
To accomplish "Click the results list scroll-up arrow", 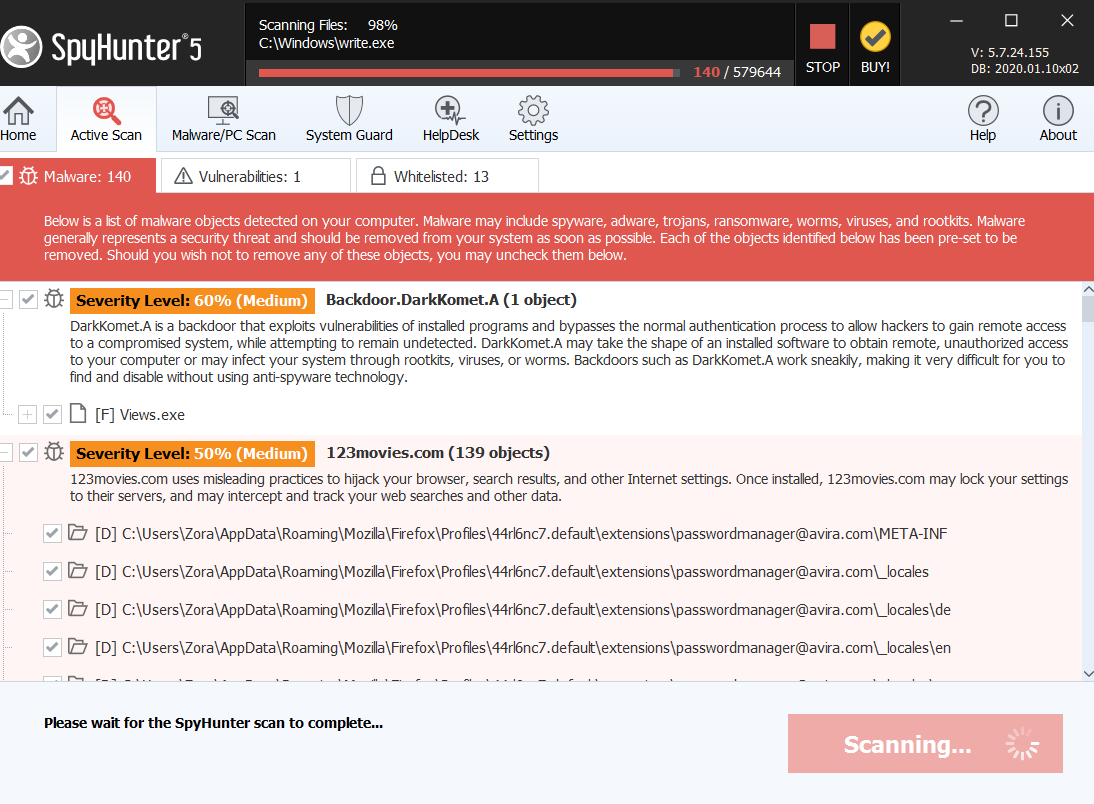I will coord(1088,288).
